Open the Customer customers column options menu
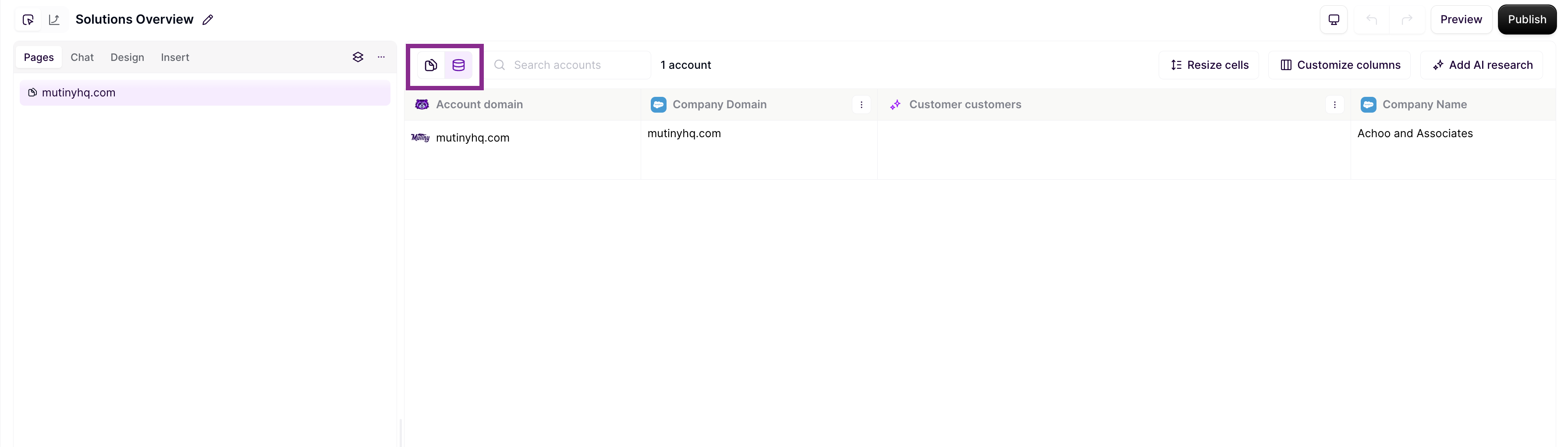1568x447 pixels. pyautogui.click(x=1335, y=105)
